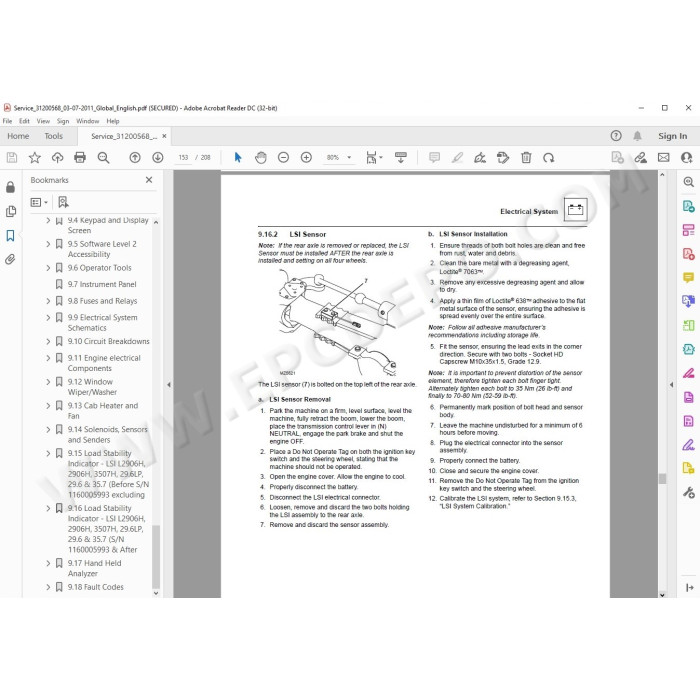Open notifications bell
The width and height of the screenshot is (700, 700).
[x=637, y=136]
